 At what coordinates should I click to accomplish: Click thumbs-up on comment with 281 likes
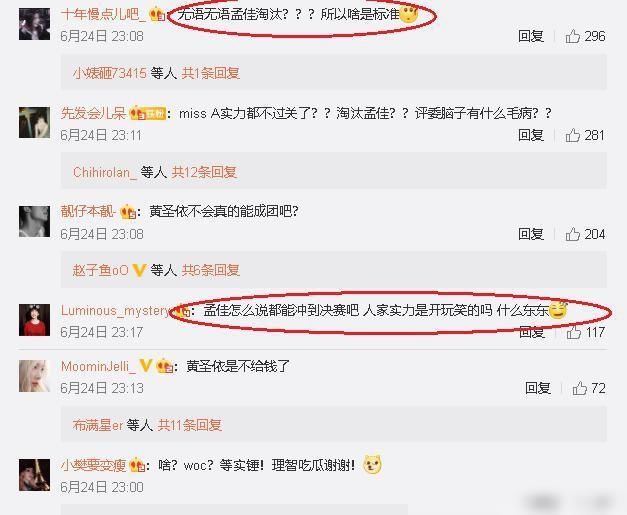click(x=573, y=136)
